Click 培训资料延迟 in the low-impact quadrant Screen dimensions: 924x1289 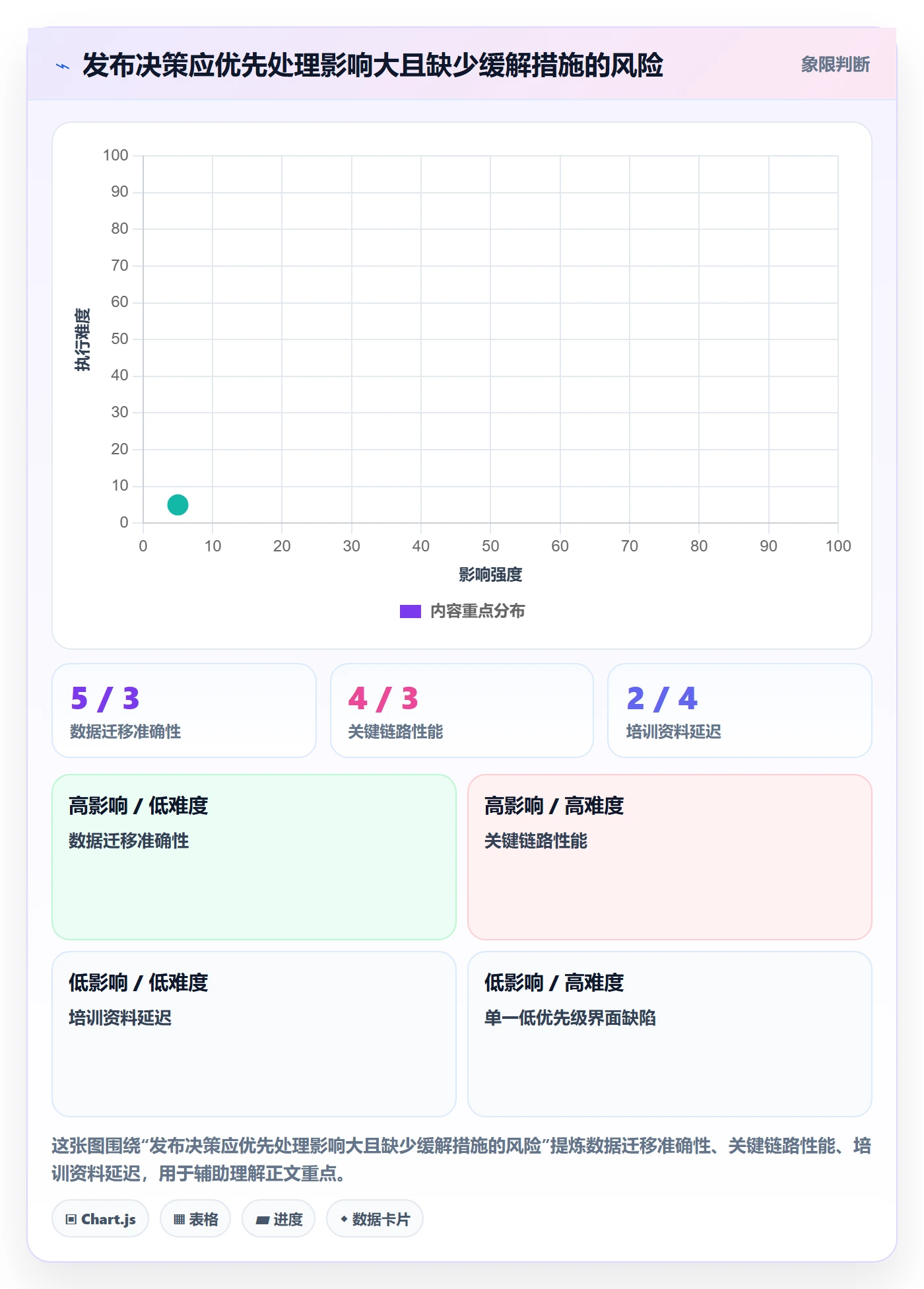click(119, 1018)
